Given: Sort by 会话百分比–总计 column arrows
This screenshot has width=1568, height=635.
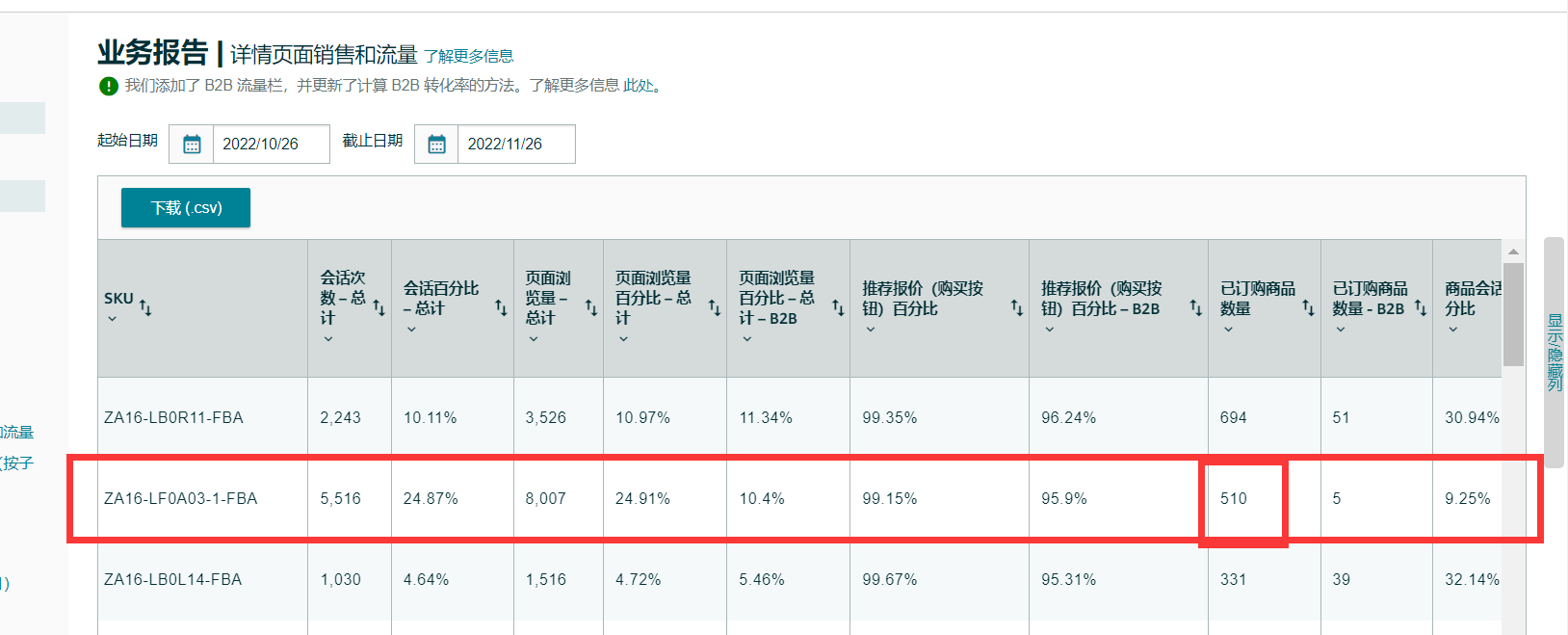Looking at the screenshot, I should coord(501,307).
